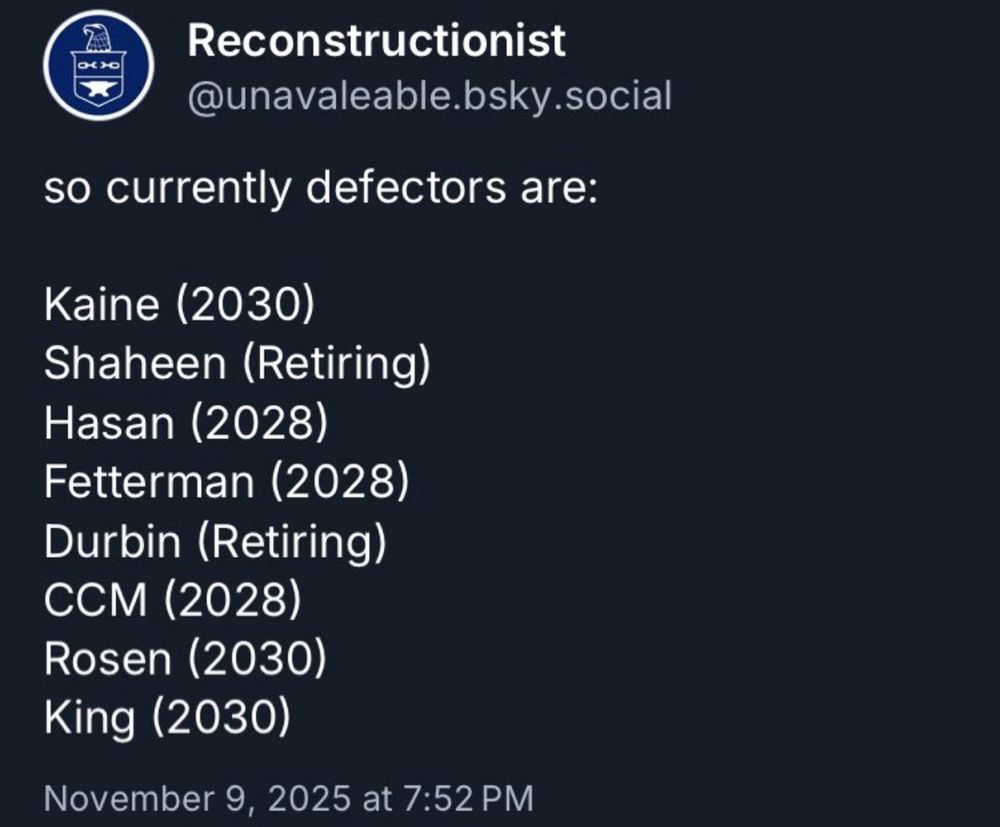The image size is (1000, 827).
Task: Open the Reconstructionist display name
Action: [x=376, y=42]
